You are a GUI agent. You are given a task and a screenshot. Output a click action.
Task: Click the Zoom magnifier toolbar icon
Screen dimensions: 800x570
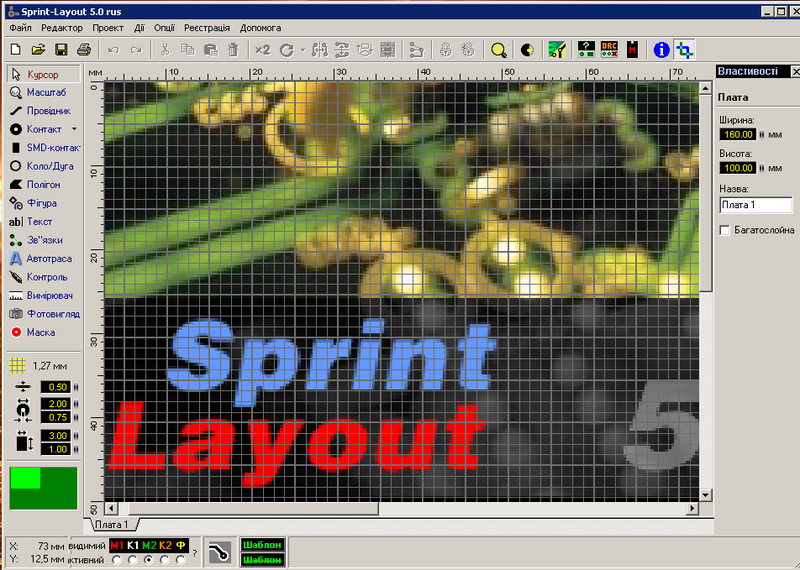pos(498,49)
